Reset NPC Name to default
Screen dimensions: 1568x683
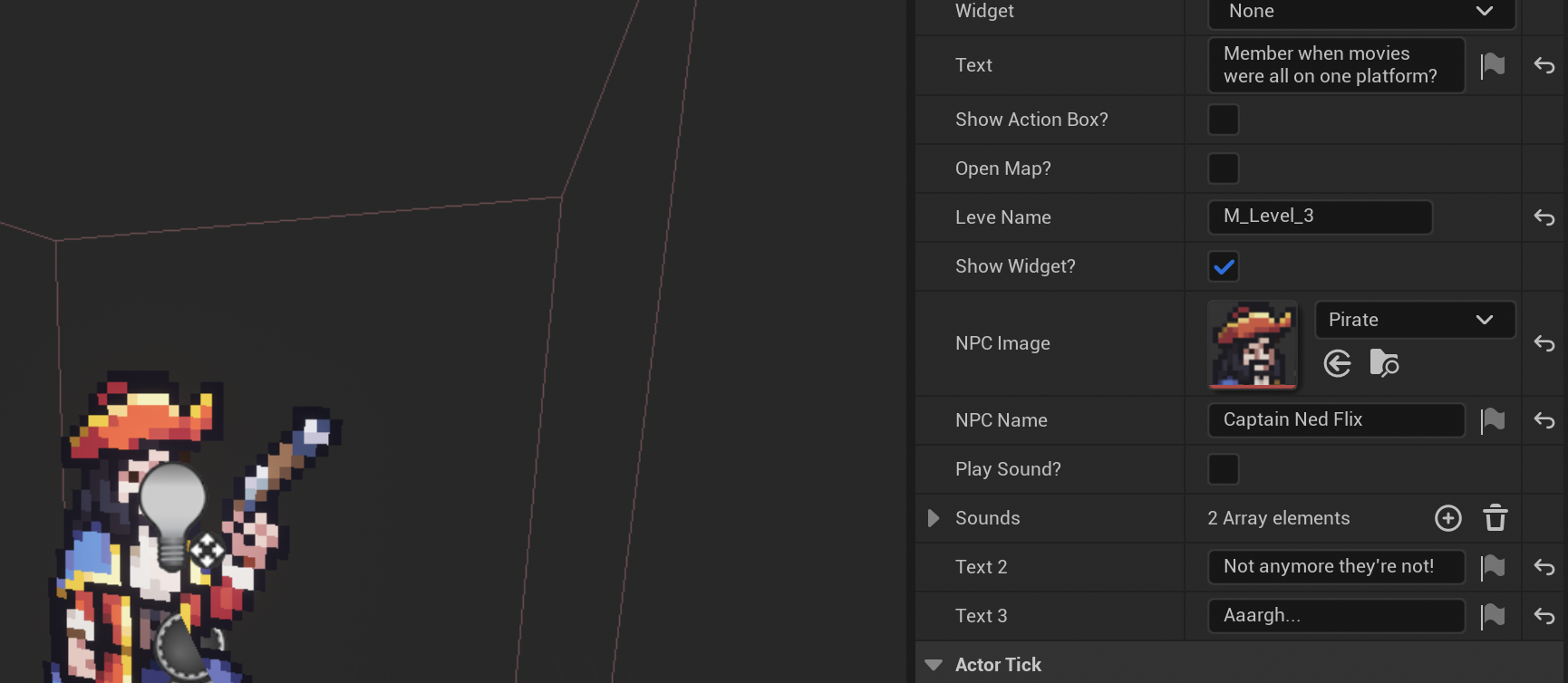click(x=1544, y=420)
